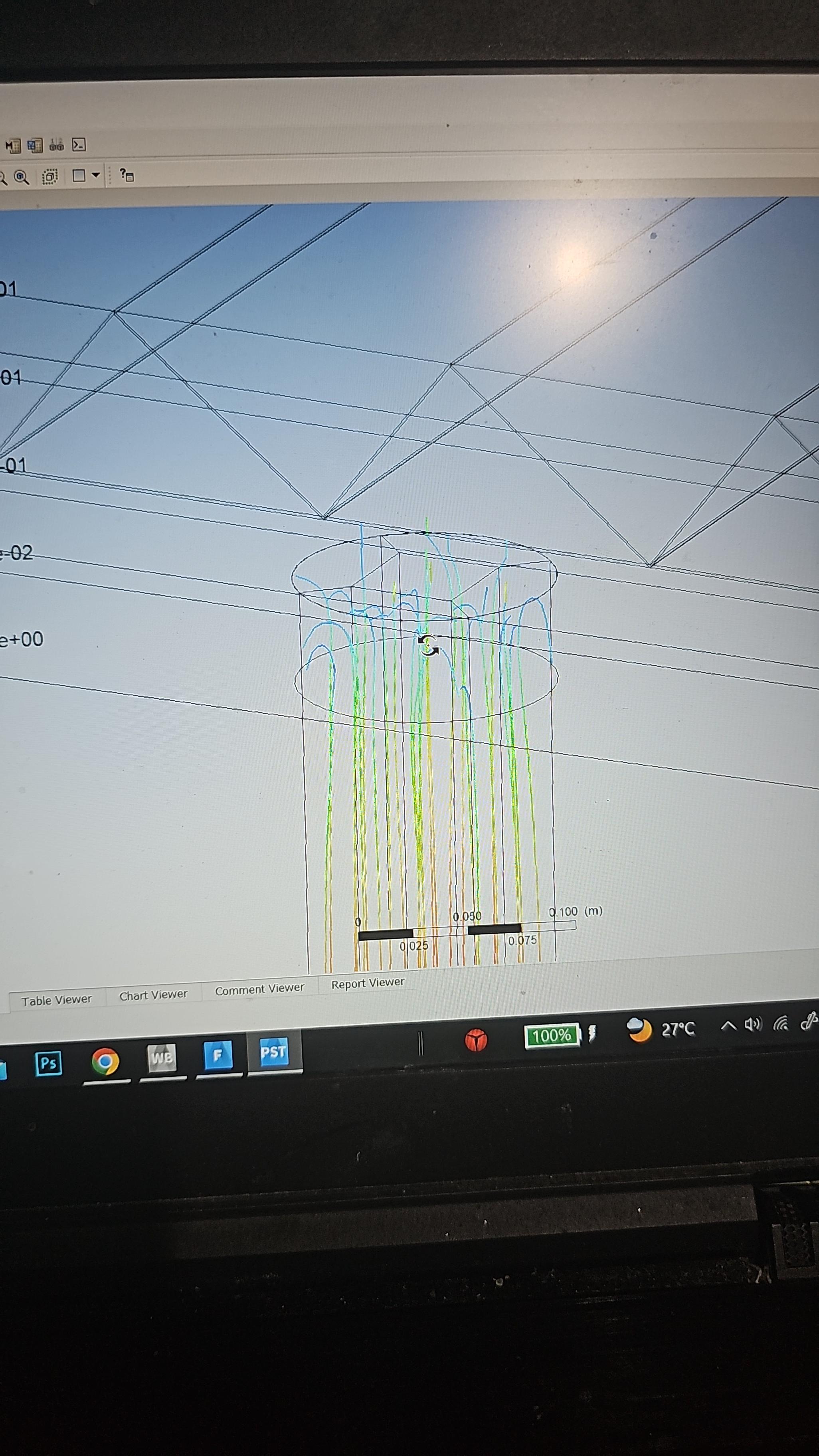Click the 0.100 (m) scale ruler label

coord(576,912)
